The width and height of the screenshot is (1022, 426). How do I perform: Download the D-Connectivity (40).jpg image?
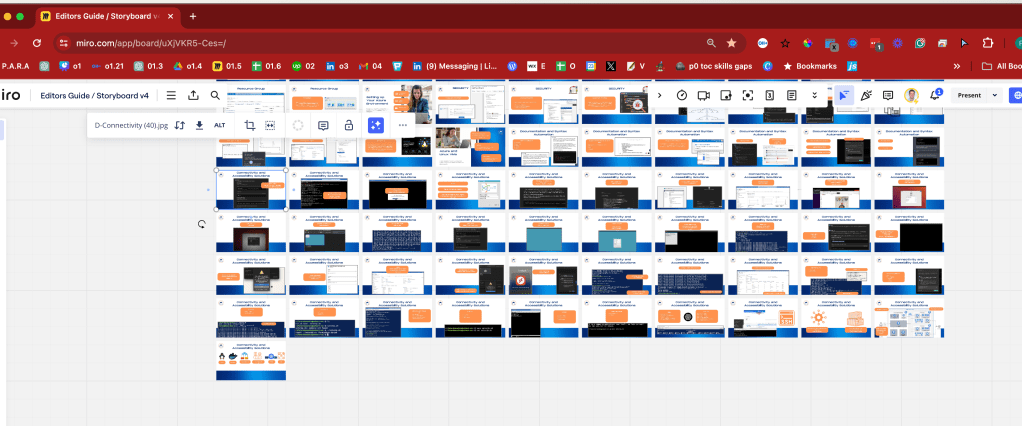199,125
